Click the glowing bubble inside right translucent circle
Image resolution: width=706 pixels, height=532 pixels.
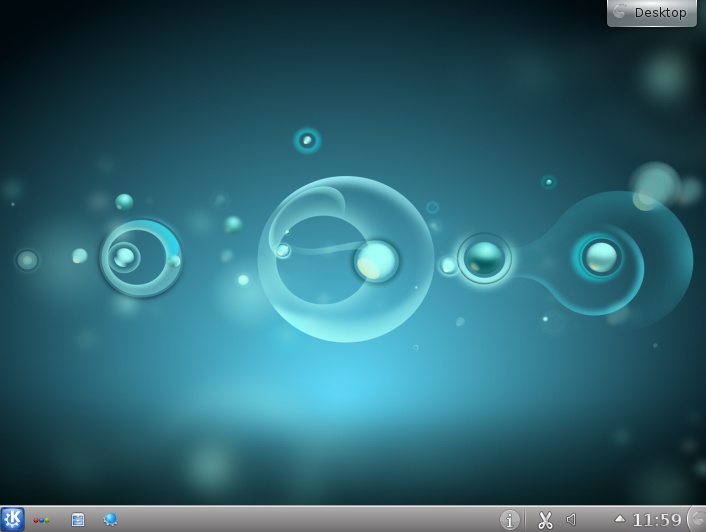tap(601, 257)
